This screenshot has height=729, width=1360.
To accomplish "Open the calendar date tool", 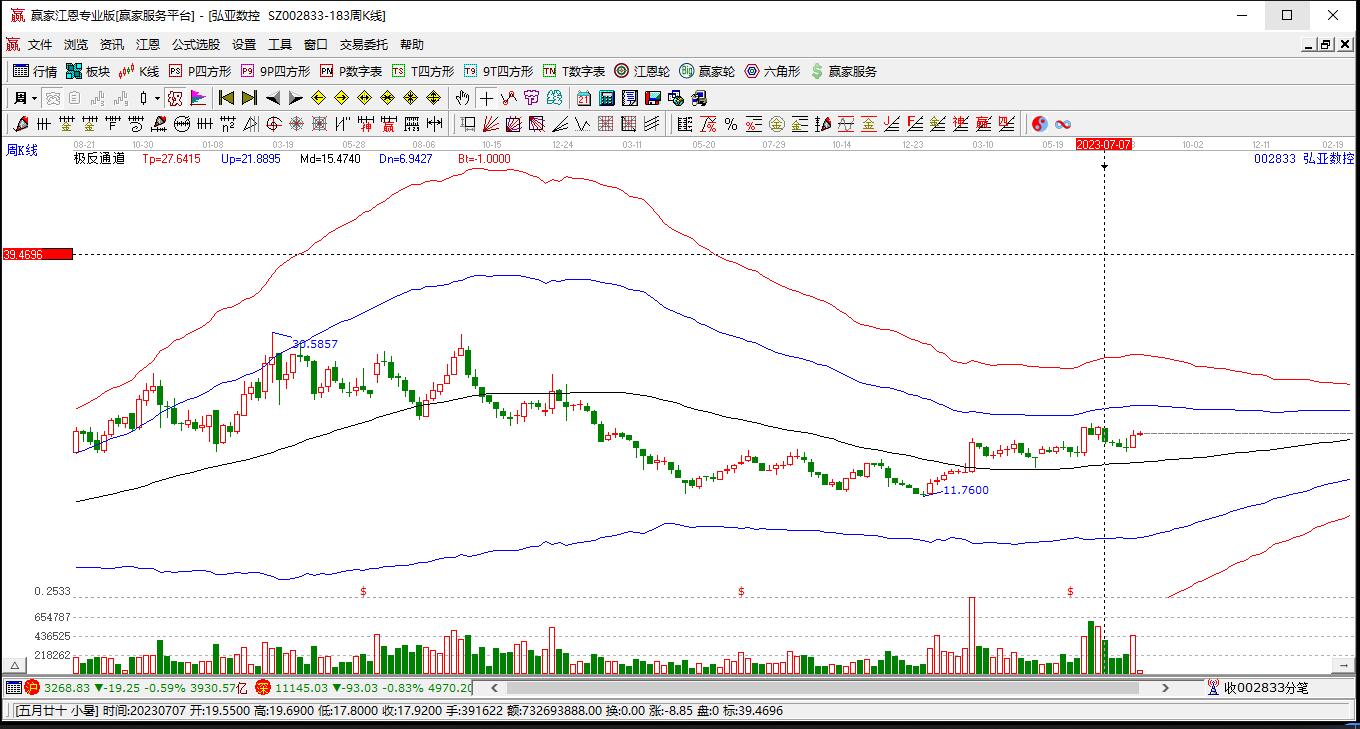I will (583, 98).
